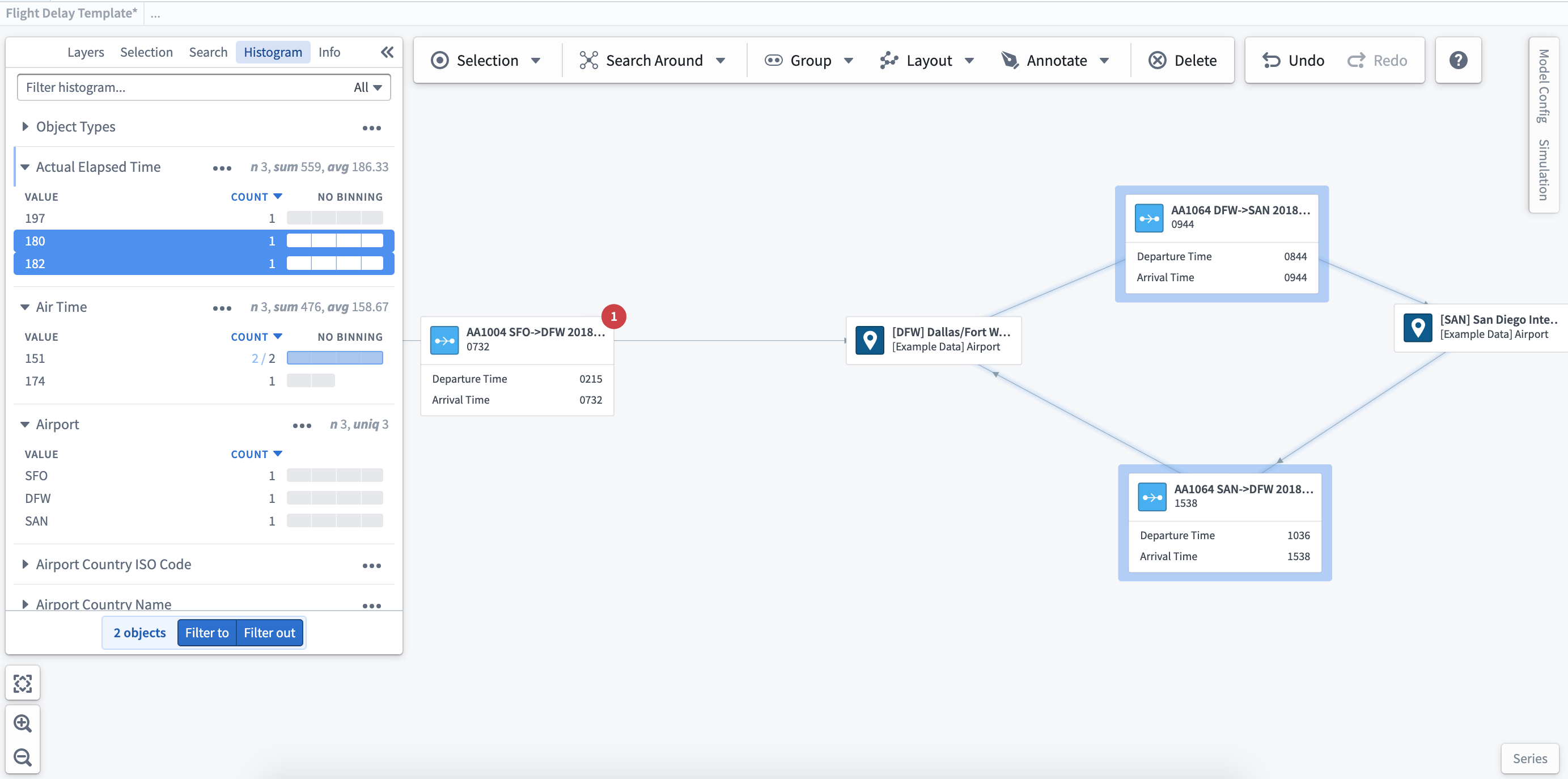Switch to the Layers tab
Screen dimensions: 1568x779
[x=85, y=52]
